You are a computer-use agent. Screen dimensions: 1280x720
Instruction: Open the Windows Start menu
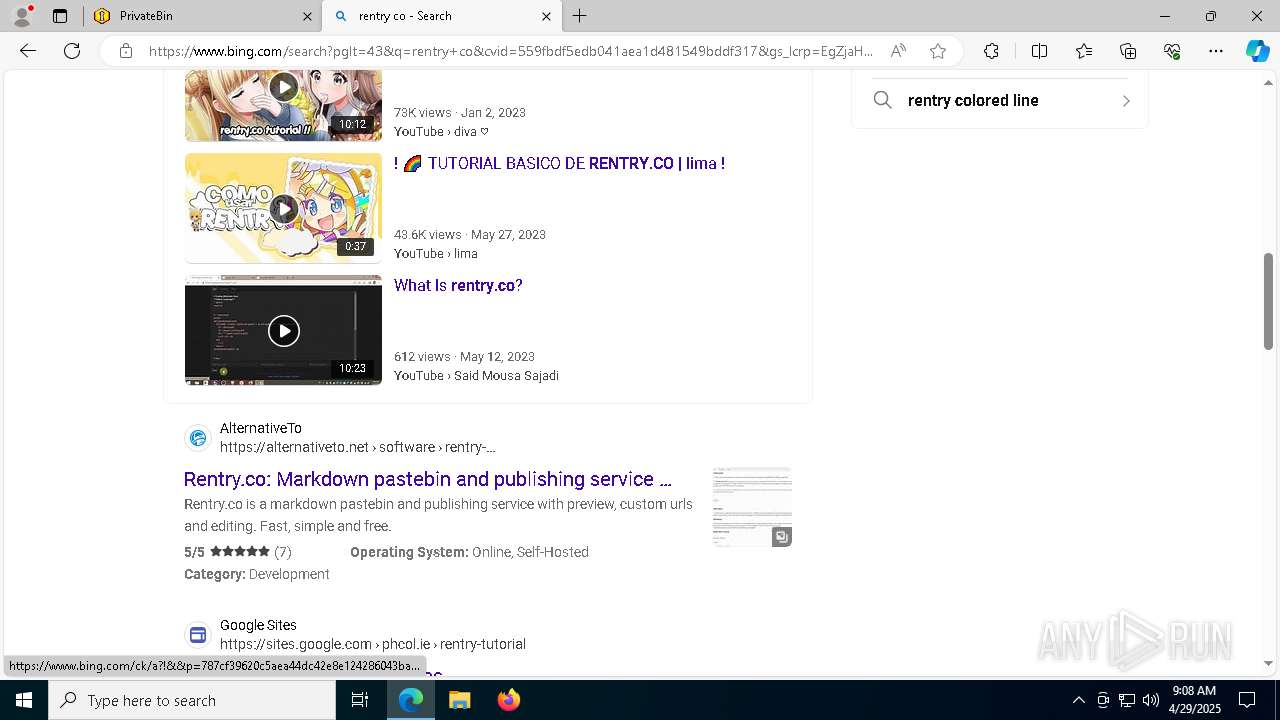pos(24,700)
